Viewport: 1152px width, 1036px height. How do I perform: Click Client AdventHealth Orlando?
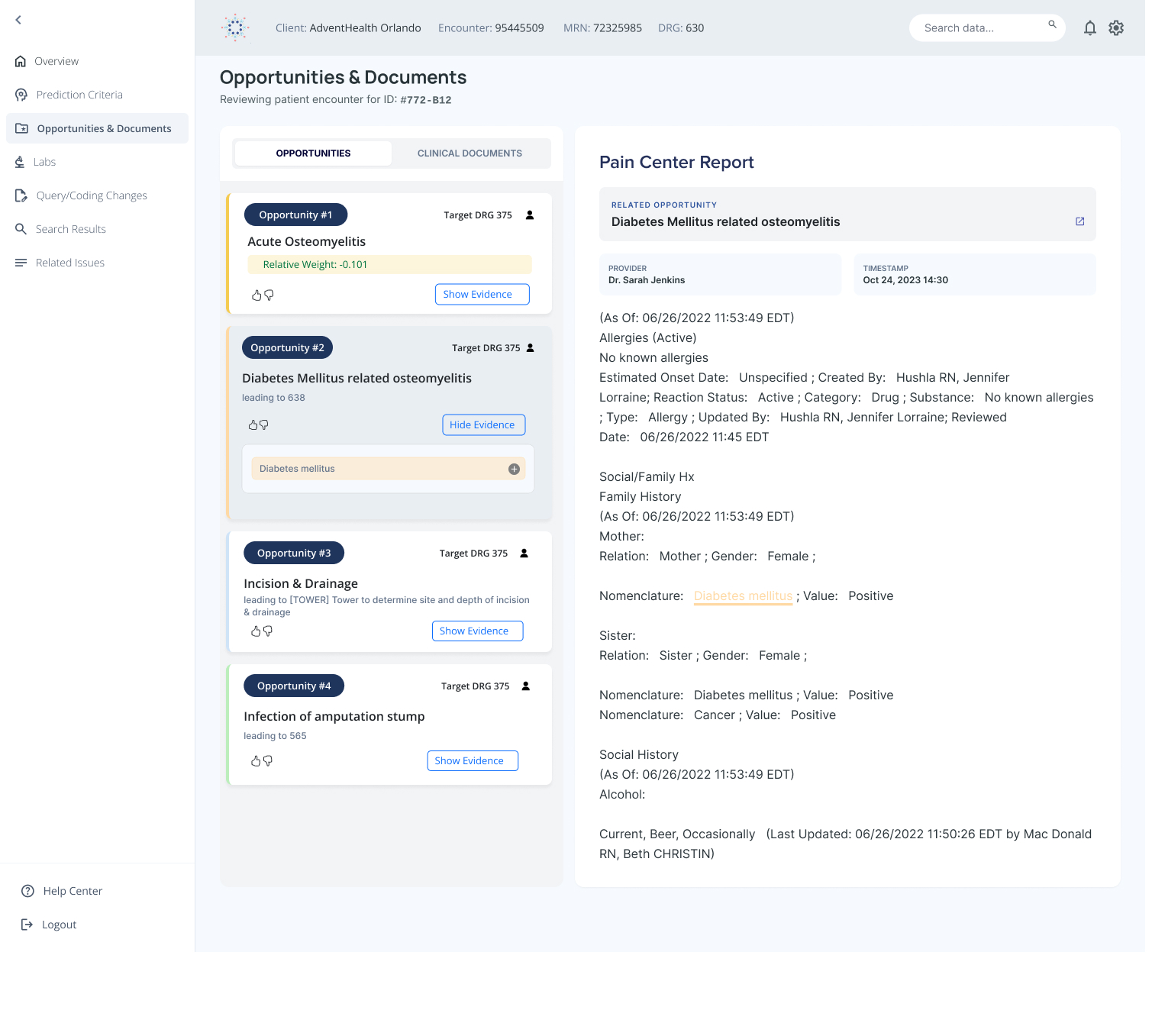(x=348, y=28)
